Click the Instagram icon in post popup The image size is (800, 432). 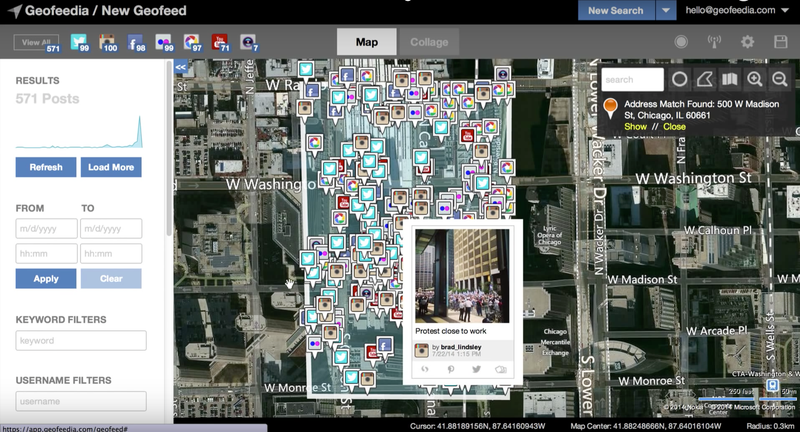point(421,350)
